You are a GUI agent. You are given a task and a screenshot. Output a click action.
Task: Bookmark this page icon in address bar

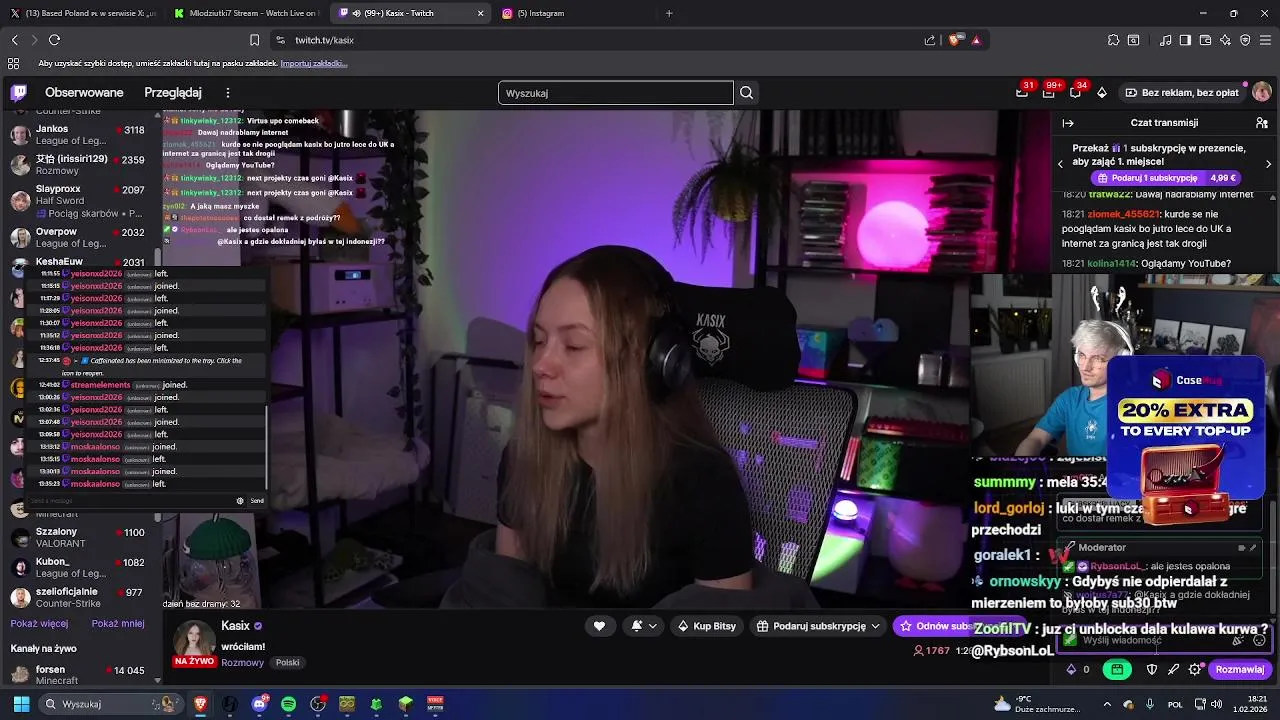(255, 40)
